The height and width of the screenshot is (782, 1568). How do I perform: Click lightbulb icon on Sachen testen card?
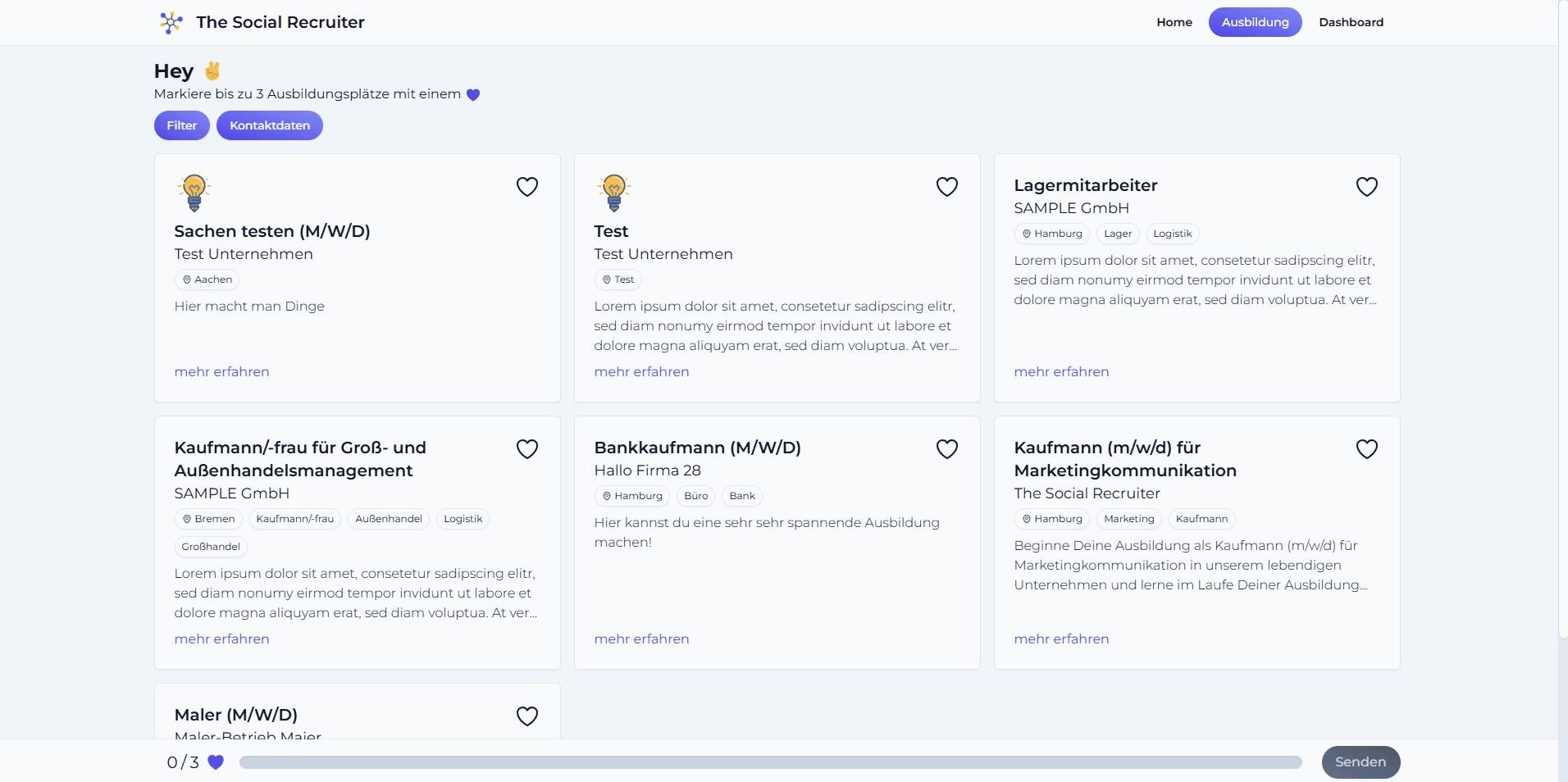(194, 193)
